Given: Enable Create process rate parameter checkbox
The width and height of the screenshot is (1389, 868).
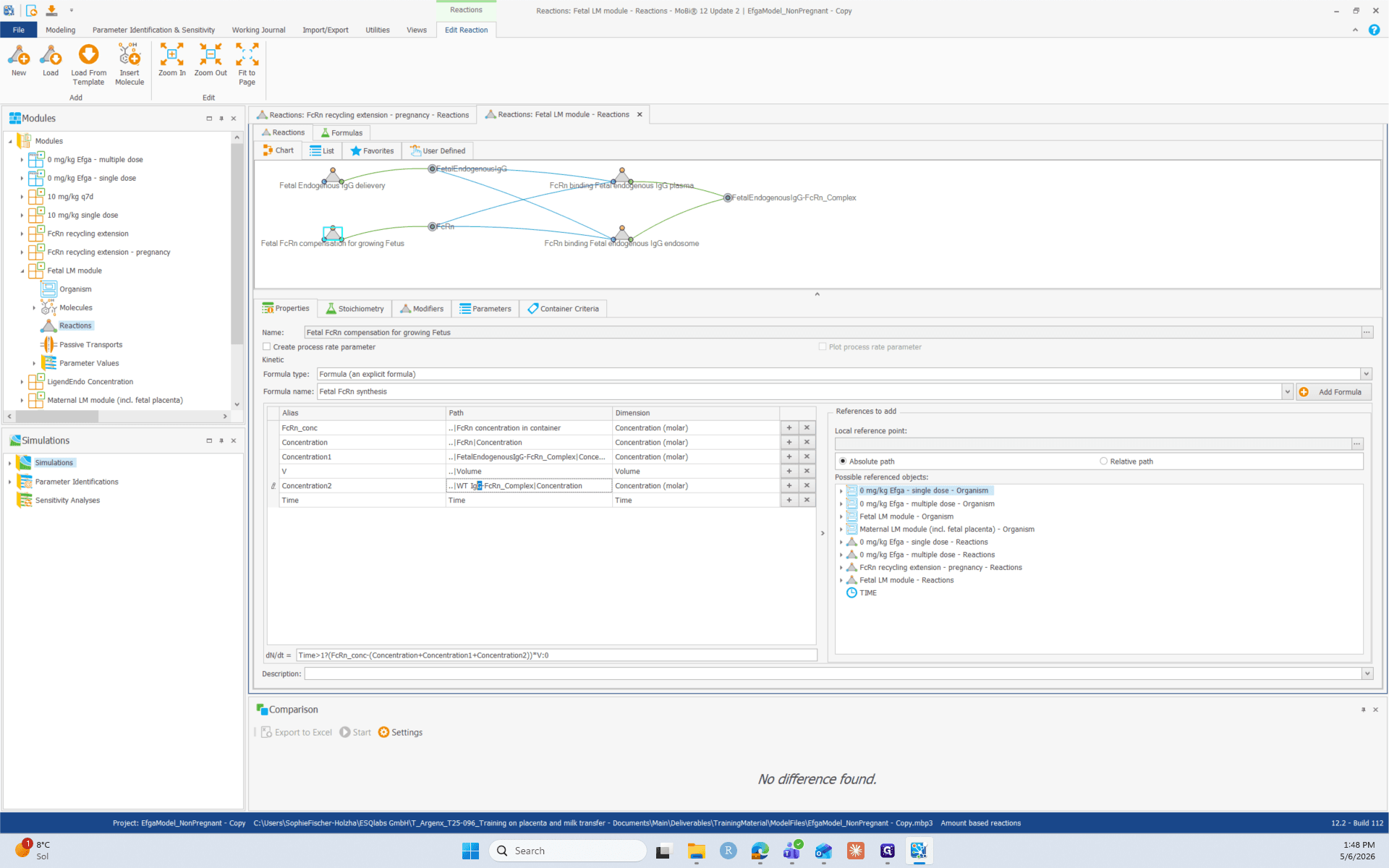Looking at the screenshot, I should pyautogui.click(x=267, y=346).
